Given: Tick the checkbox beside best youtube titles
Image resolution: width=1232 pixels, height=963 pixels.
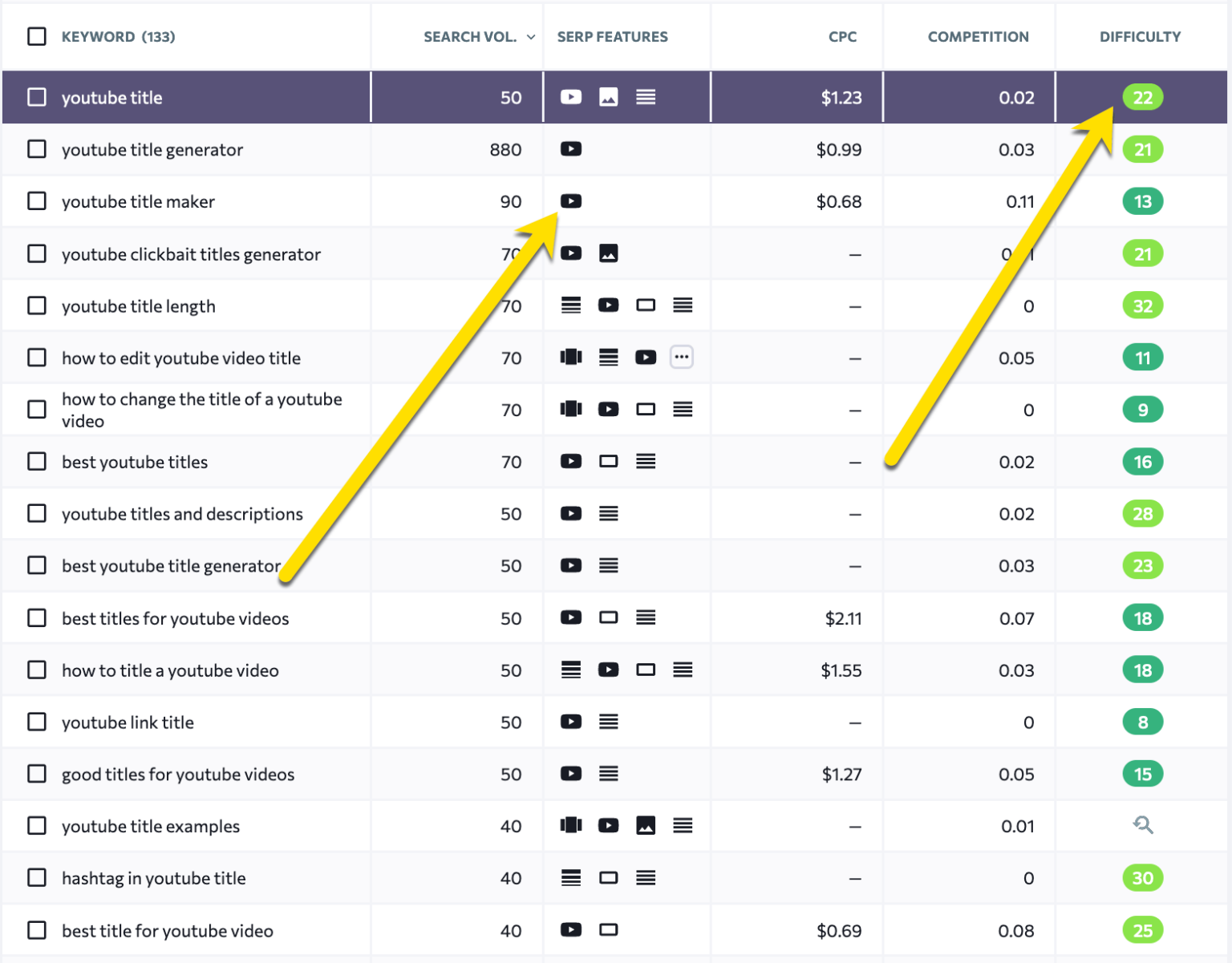Looking at the screenshot, I should (x=37, y=462).
